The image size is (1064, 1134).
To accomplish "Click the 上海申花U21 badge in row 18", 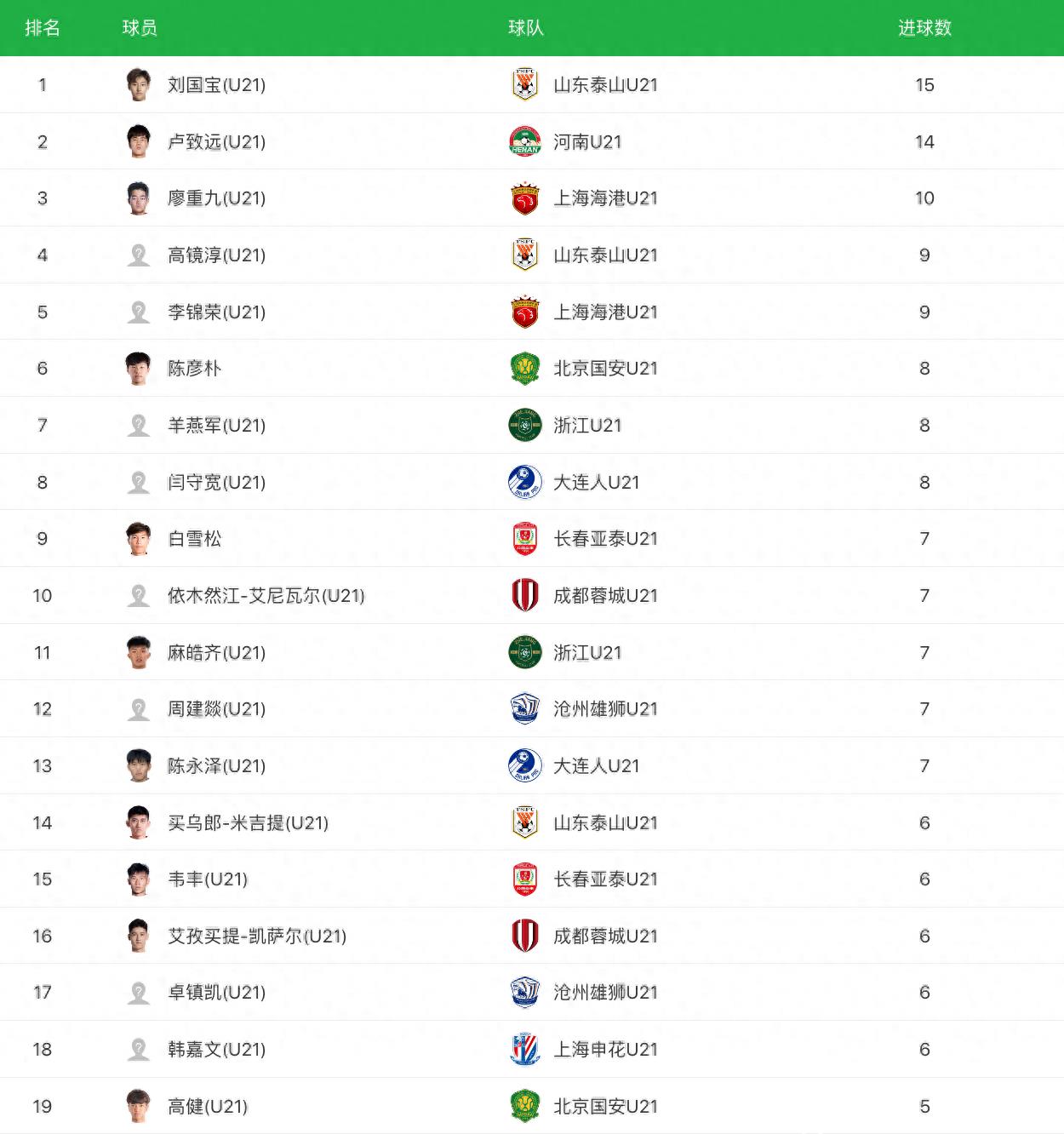I will [x=525, y=1049].
